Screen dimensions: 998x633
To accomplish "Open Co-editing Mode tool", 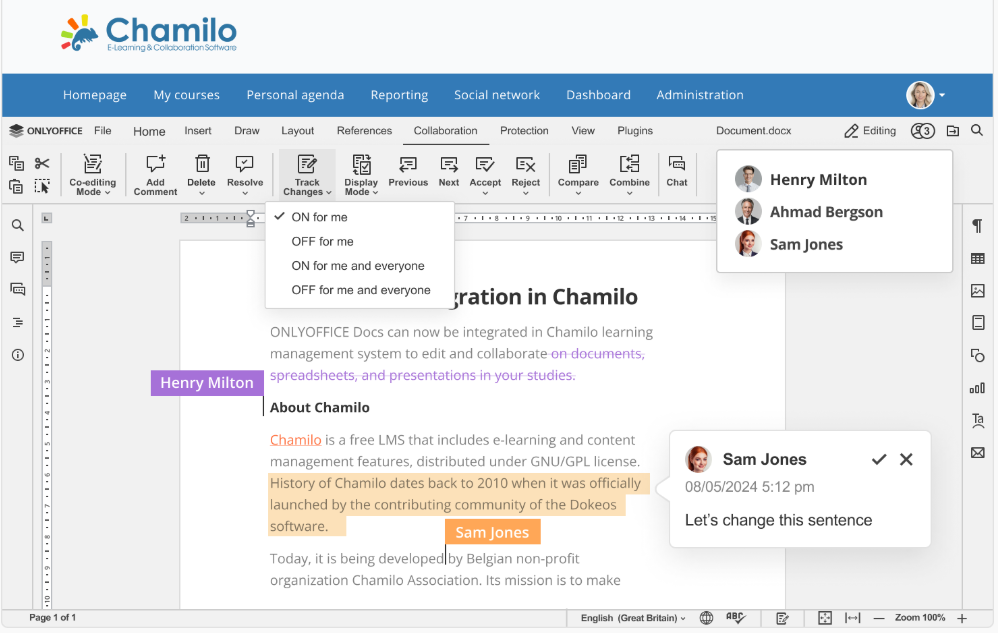I will click(x=93, y=174).
